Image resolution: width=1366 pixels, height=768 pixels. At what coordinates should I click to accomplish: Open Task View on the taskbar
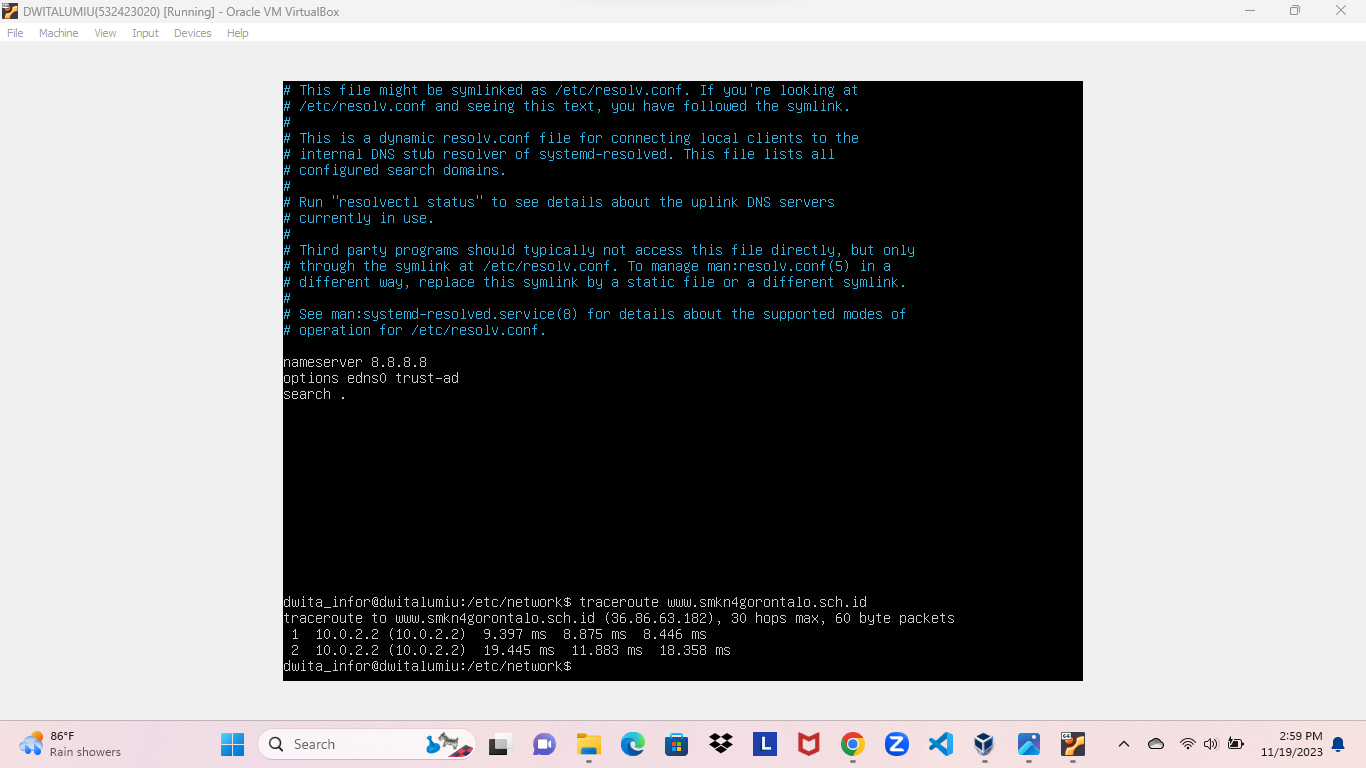tap(499, 744)
